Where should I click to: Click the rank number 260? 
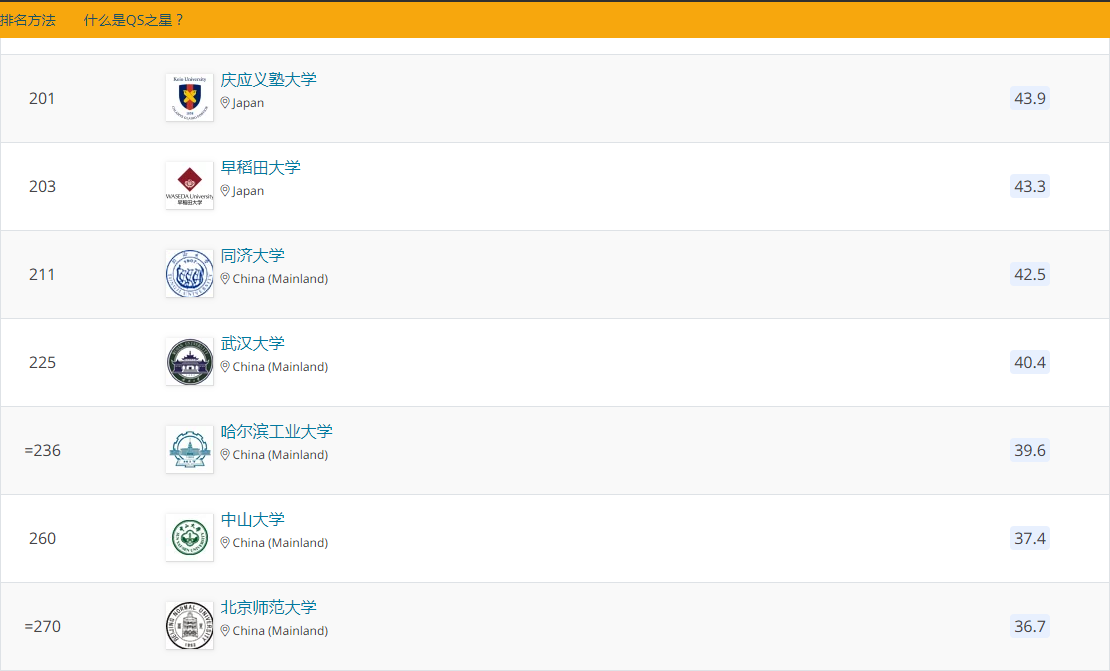(x=42, y=538)
